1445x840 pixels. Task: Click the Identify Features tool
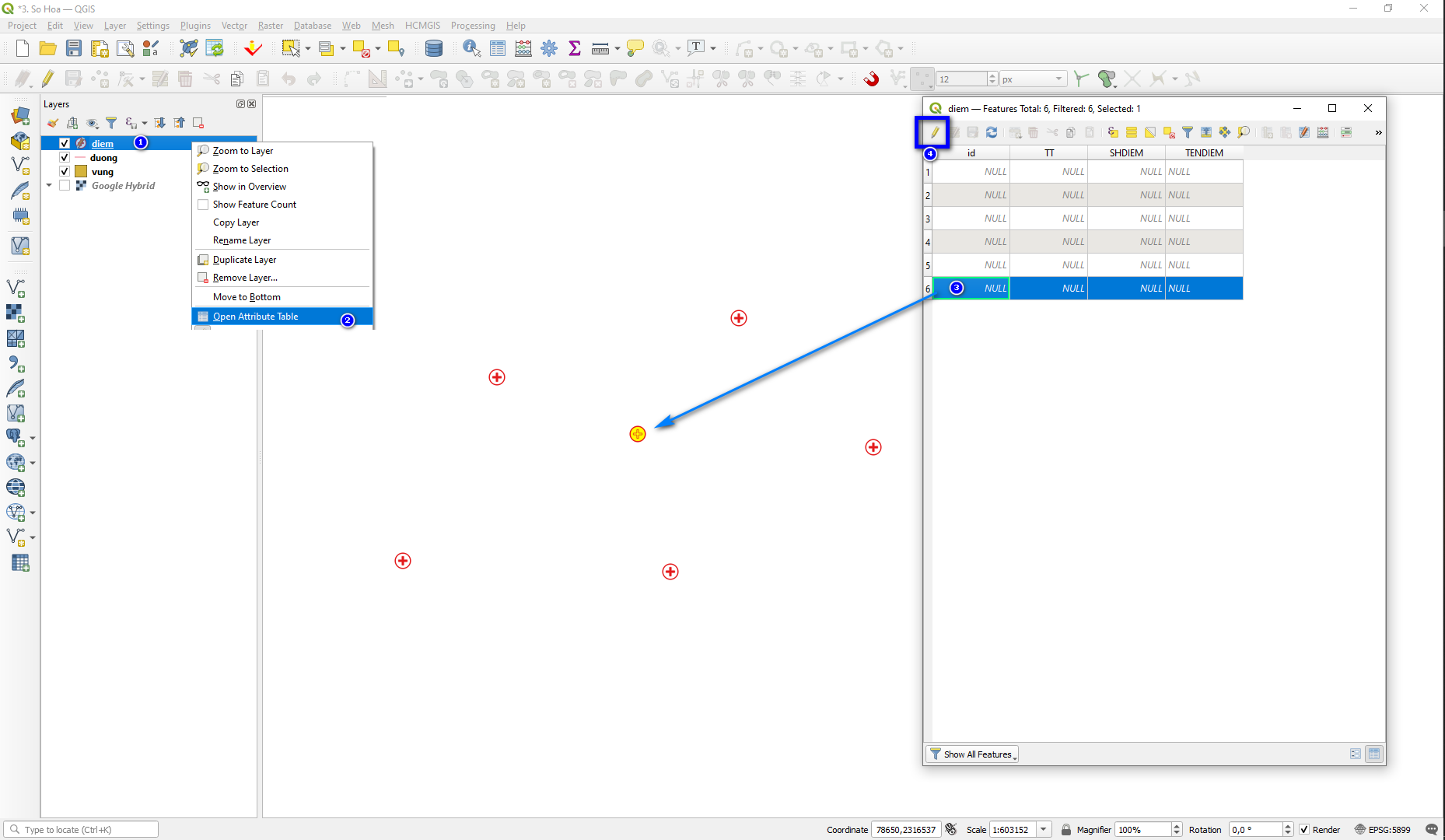472,49
